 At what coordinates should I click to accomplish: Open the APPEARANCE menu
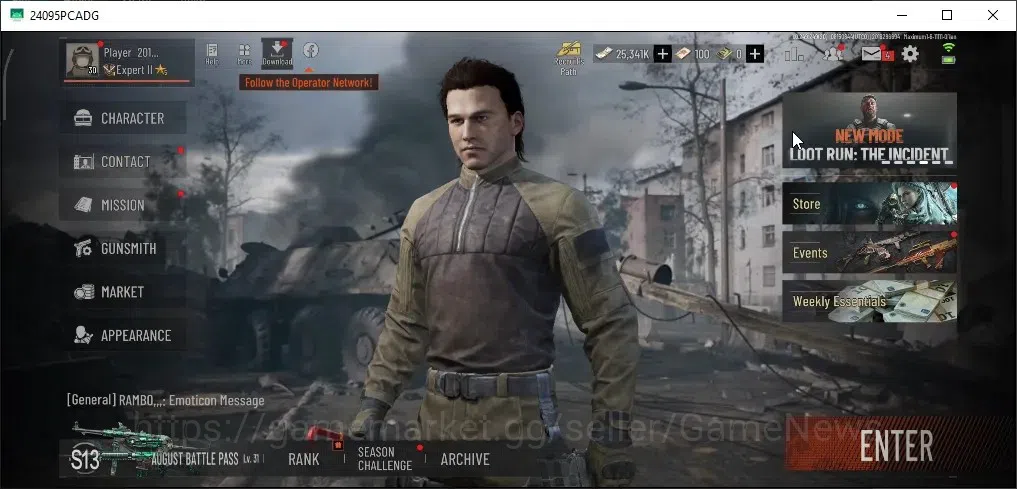123,335
